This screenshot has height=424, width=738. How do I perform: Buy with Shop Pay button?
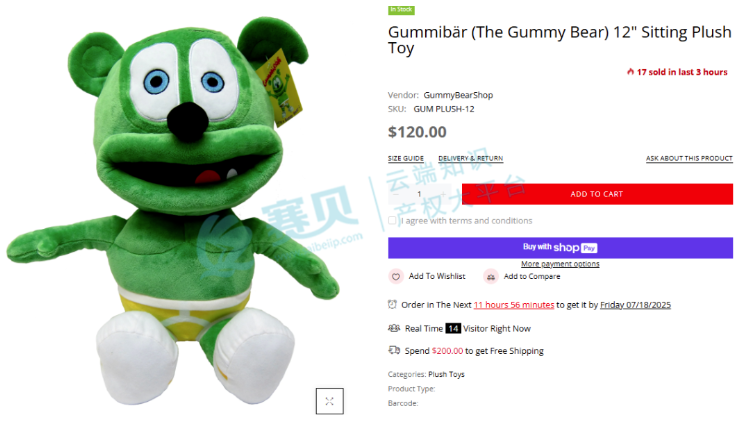(560, 248)
